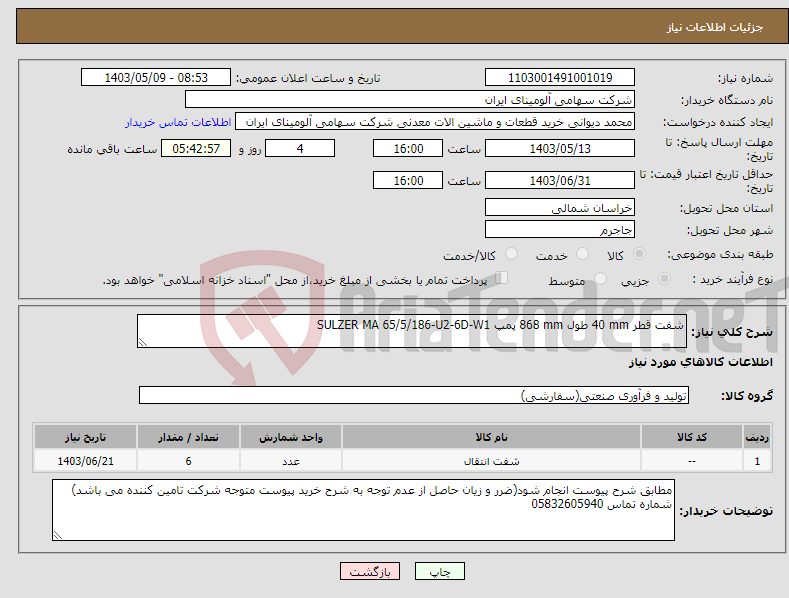Click the province field خراسان شمالی
This screenshot has height=598, width=789.
[x=560, y=207]
